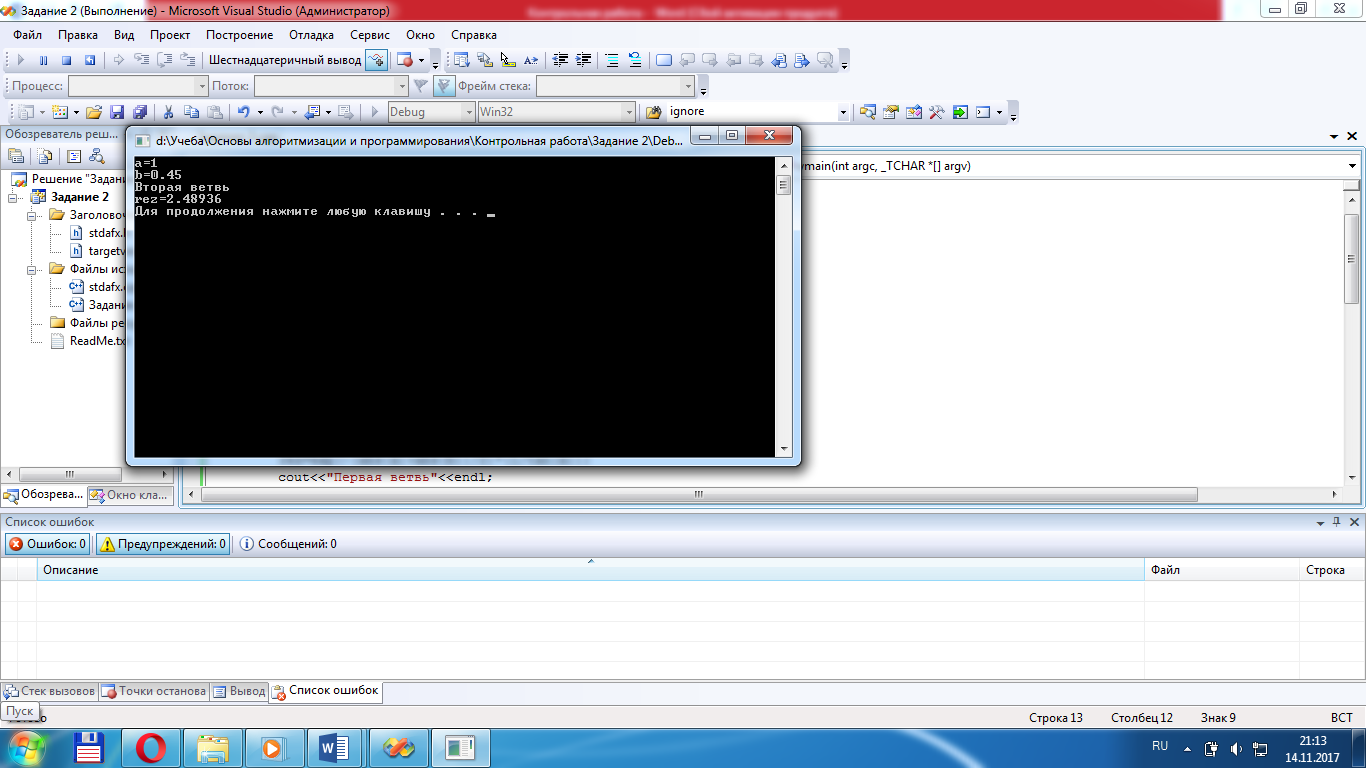Click the Save All icon in toolbar
1366x768 pixels.
pyautogui.click(x=140, y=112)
